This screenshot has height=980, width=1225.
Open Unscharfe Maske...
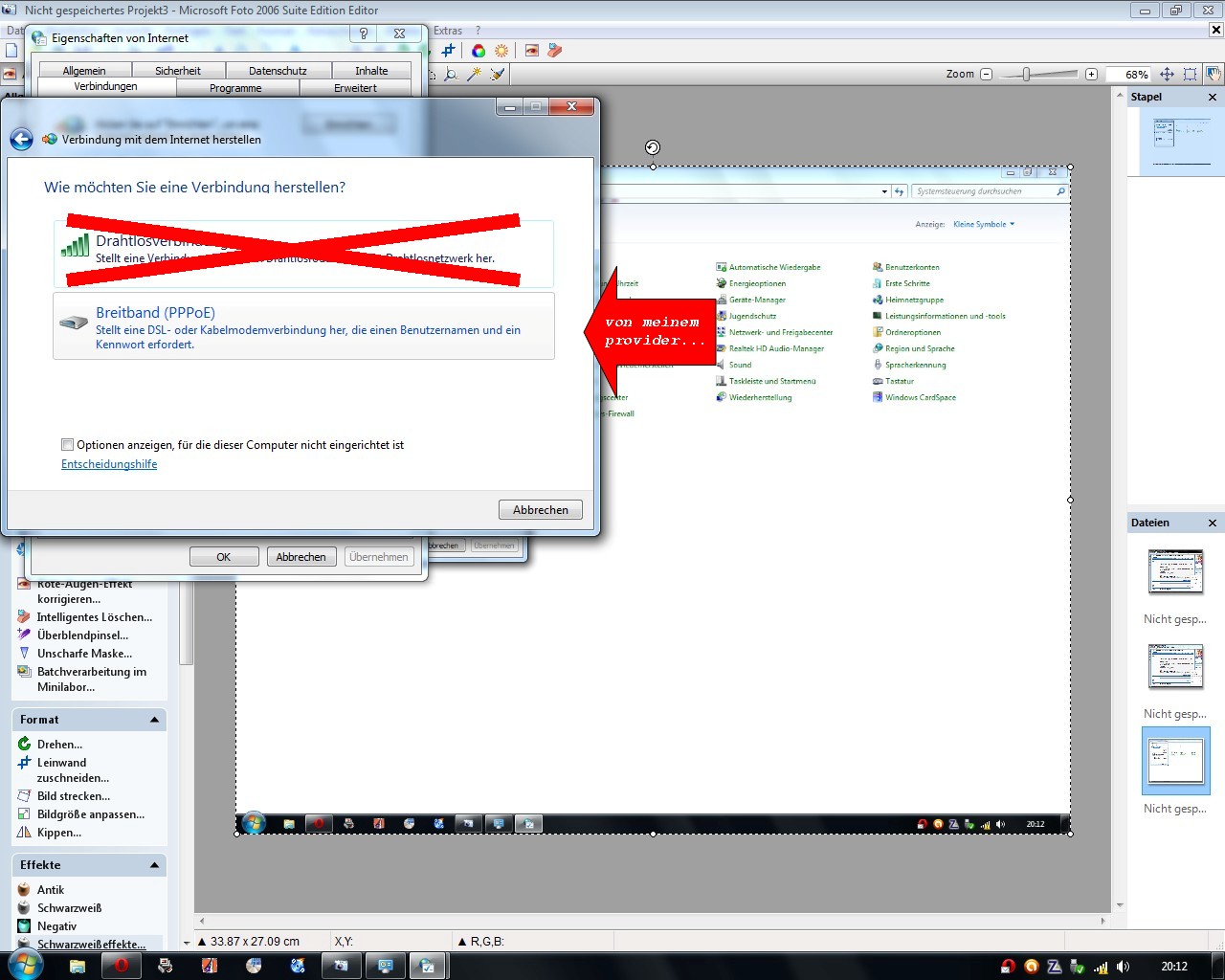click(84, 654)
